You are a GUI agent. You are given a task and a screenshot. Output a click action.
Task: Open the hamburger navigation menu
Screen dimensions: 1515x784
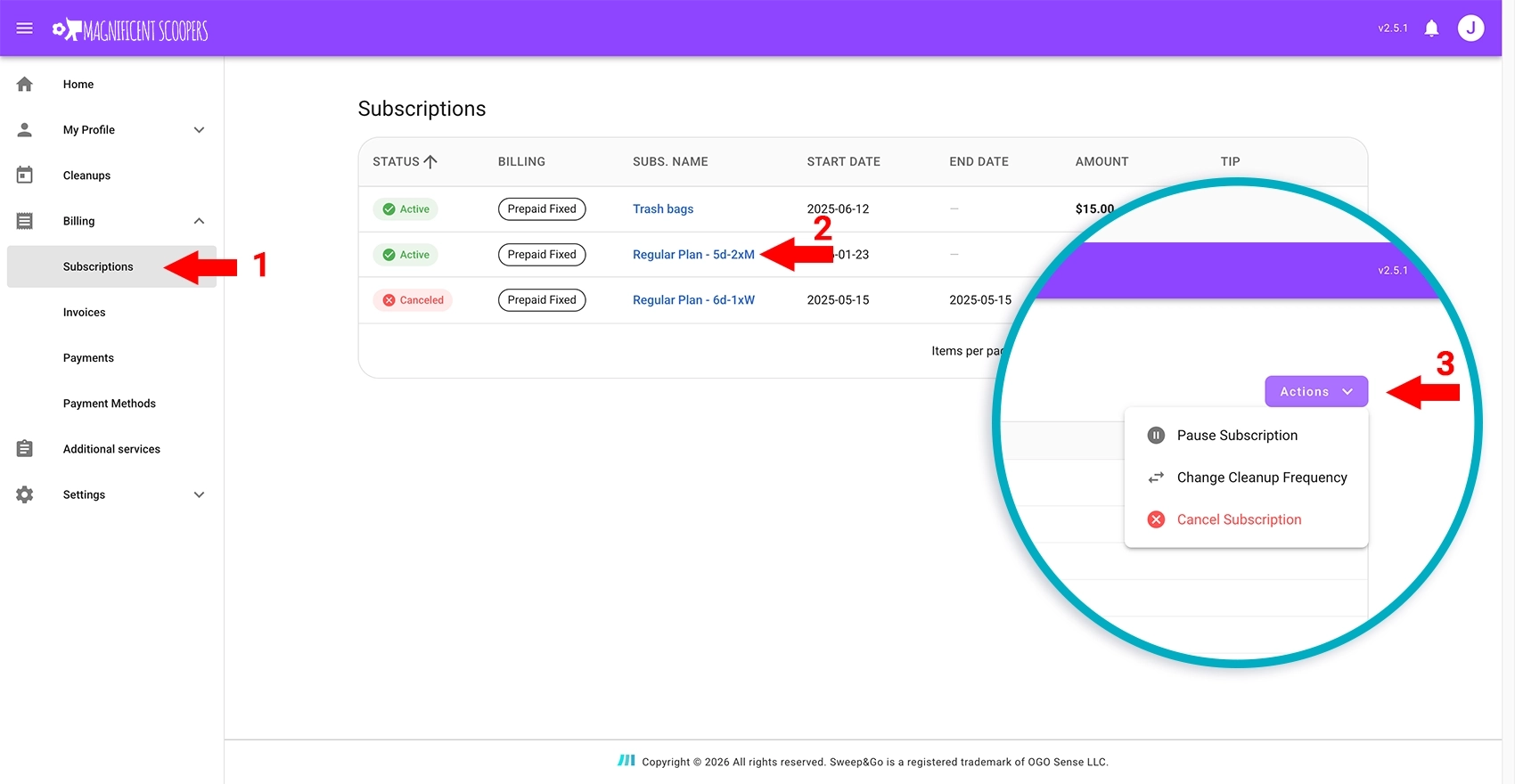(25, 29)
